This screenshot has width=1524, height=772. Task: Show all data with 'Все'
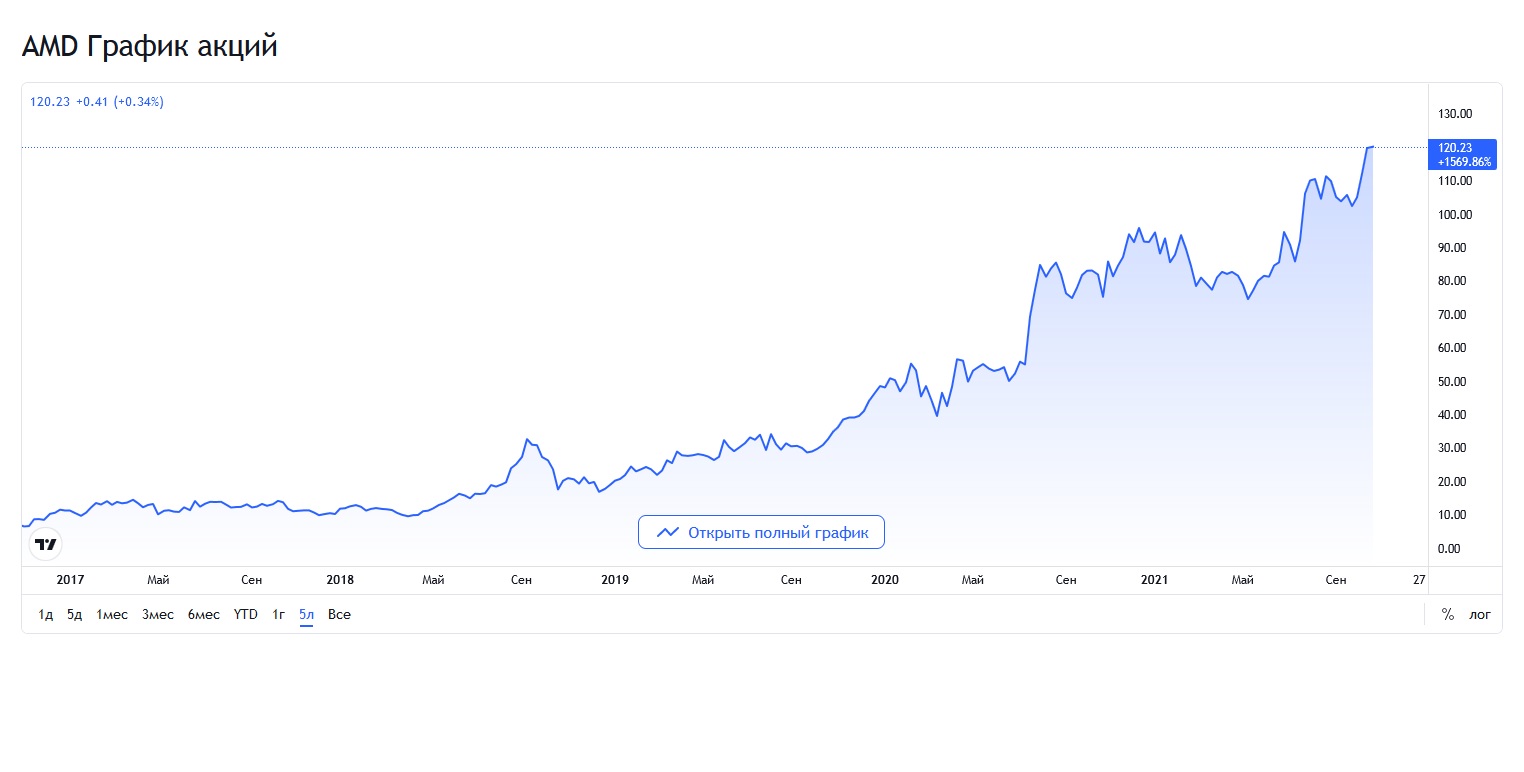click(339, 614)
